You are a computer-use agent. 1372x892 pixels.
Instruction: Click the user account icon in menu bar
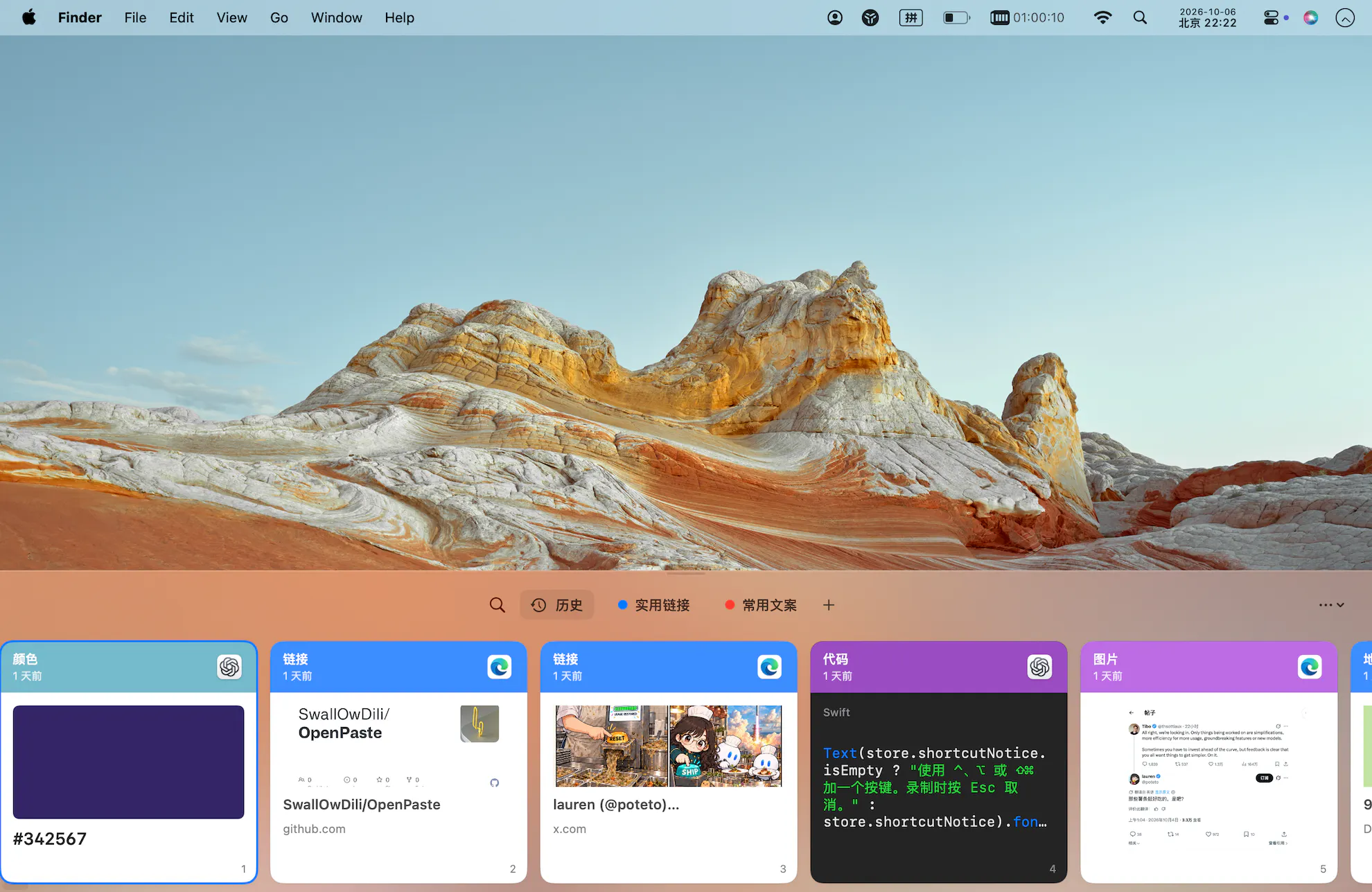pos(835,17)
